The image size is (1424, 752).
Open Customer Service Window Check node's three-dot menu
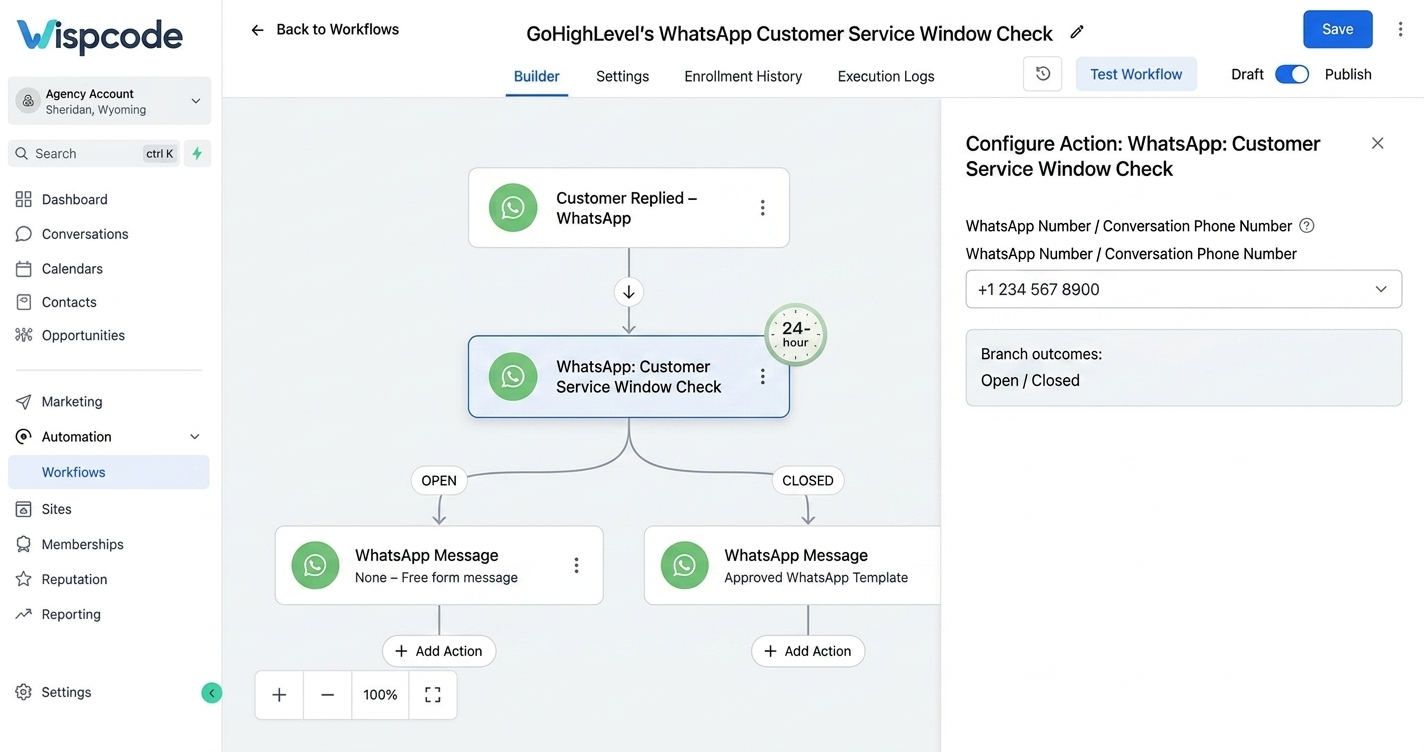point(762,377)
